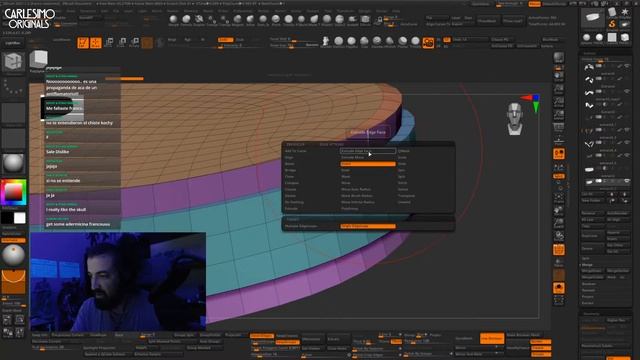Select the SimpleBrush S tool icon
The height and width of the screenshot is (360, 640).
click(x=612, y=24)
